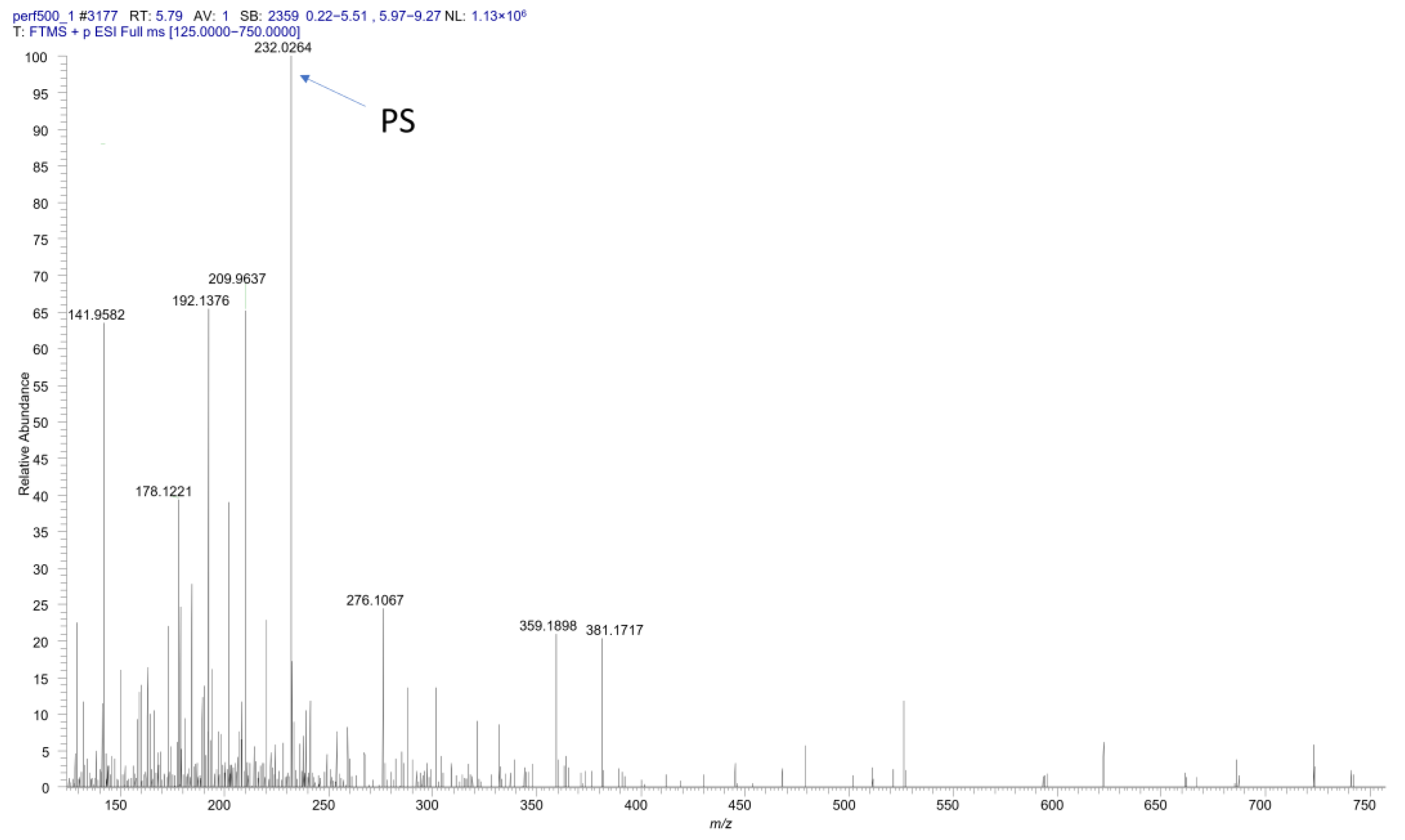Click the perf500_1 #3177 scan header

click(x=65, y=16)
